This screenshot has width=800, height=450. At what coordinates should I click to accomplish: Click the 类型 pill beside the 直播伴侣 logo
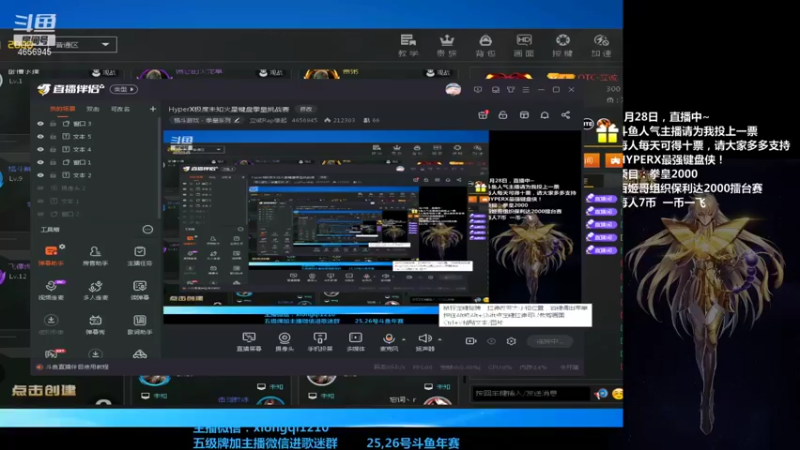(123, 89)
